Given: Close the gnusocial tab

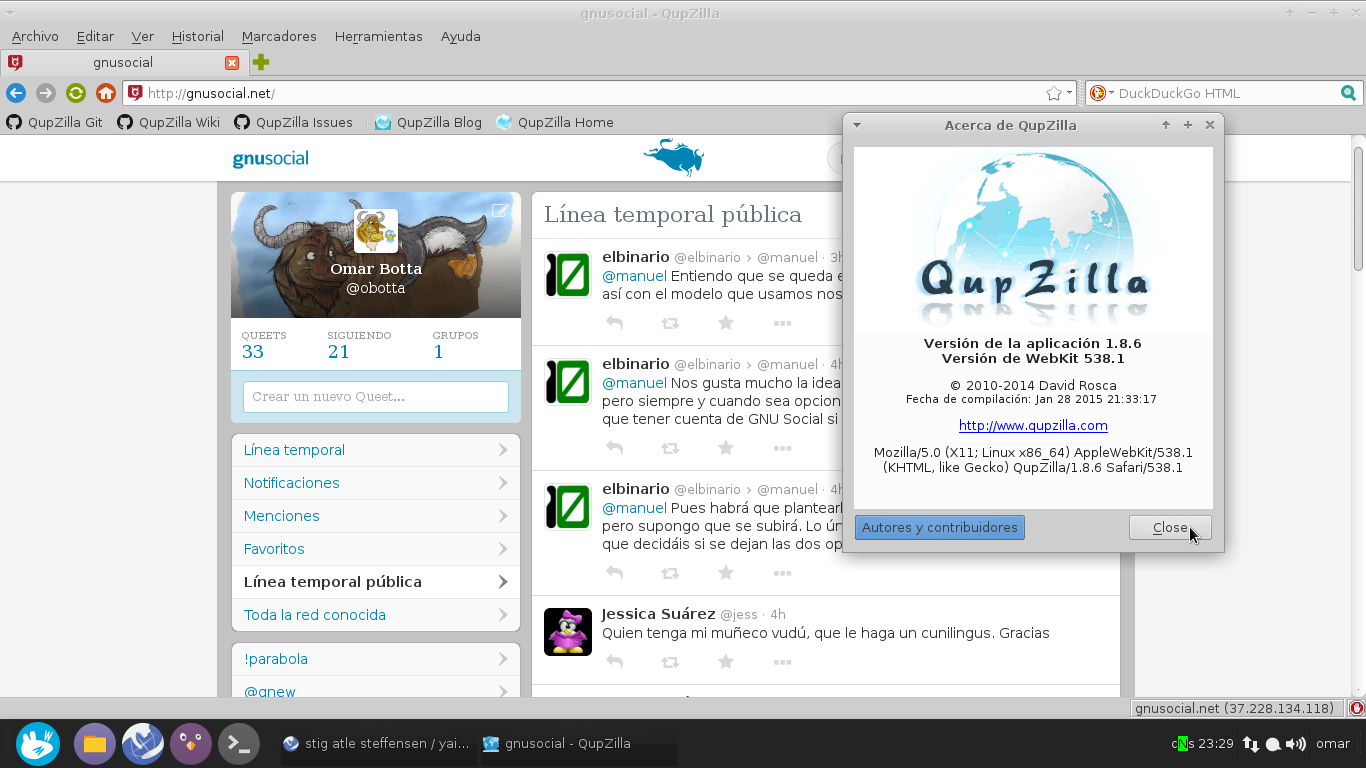Looking at the screenshot, I should (x=232, y=62).
